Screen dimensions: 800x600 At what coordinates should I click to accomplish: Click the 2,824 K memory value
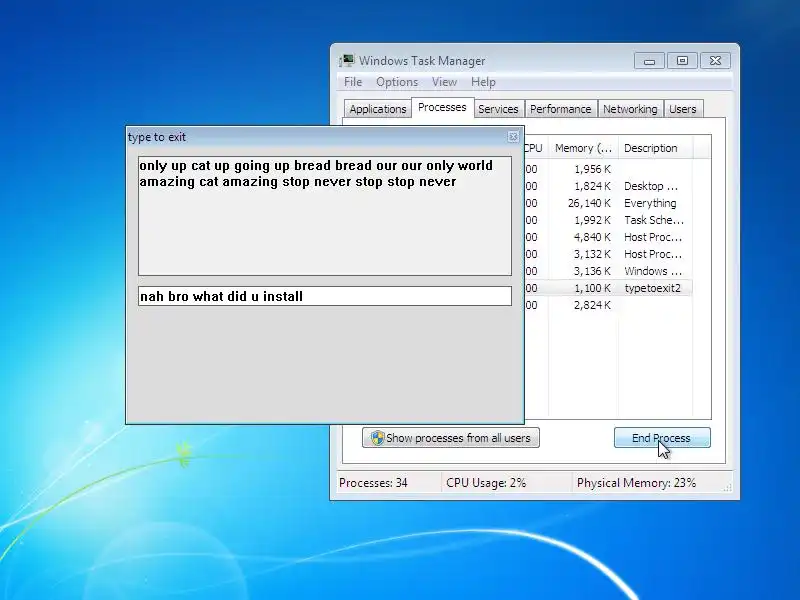click(x=592, y=305)
